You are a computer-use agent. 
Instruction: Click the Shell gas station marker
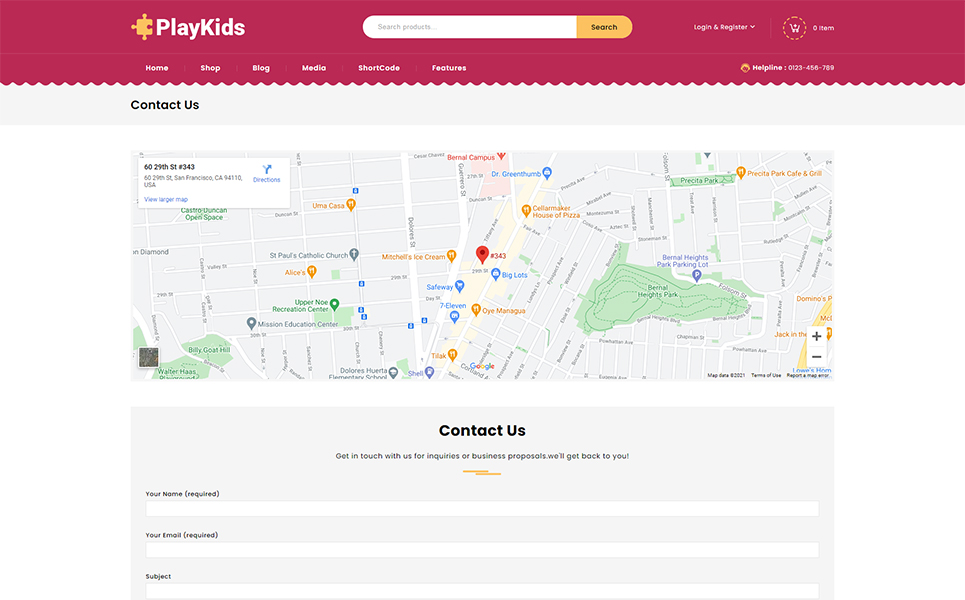click(x=430, y=372)
